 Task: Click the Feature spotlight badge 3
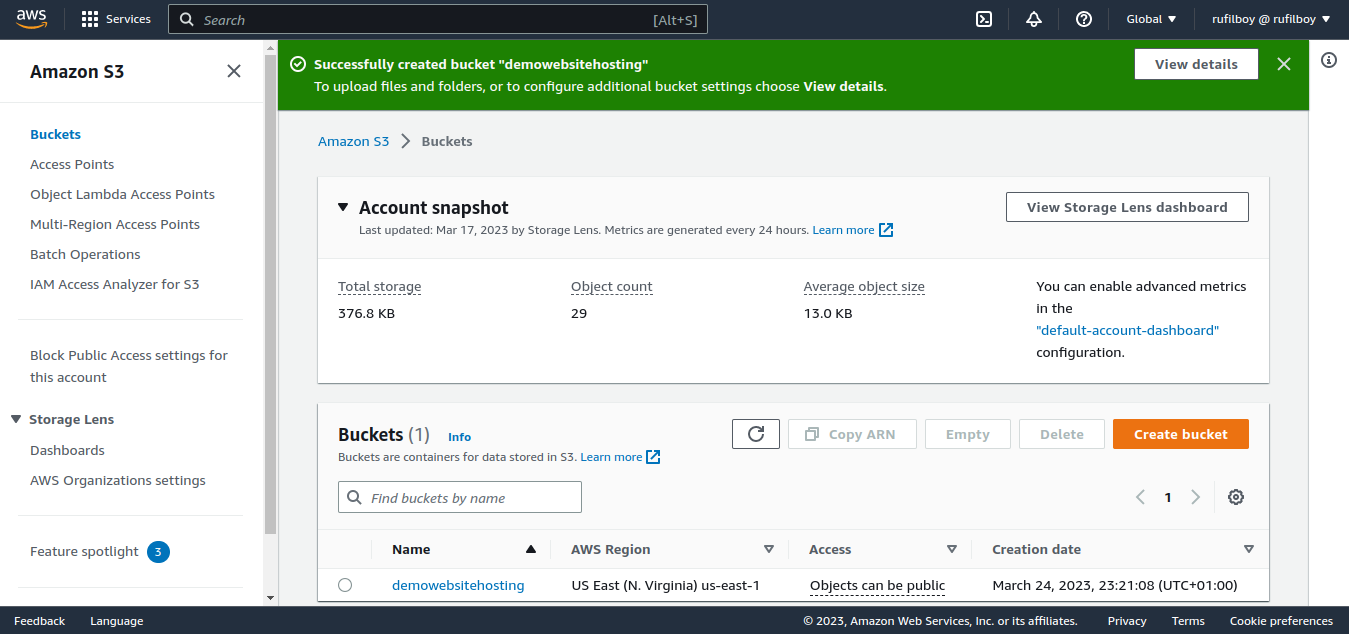tap(158, 551)
